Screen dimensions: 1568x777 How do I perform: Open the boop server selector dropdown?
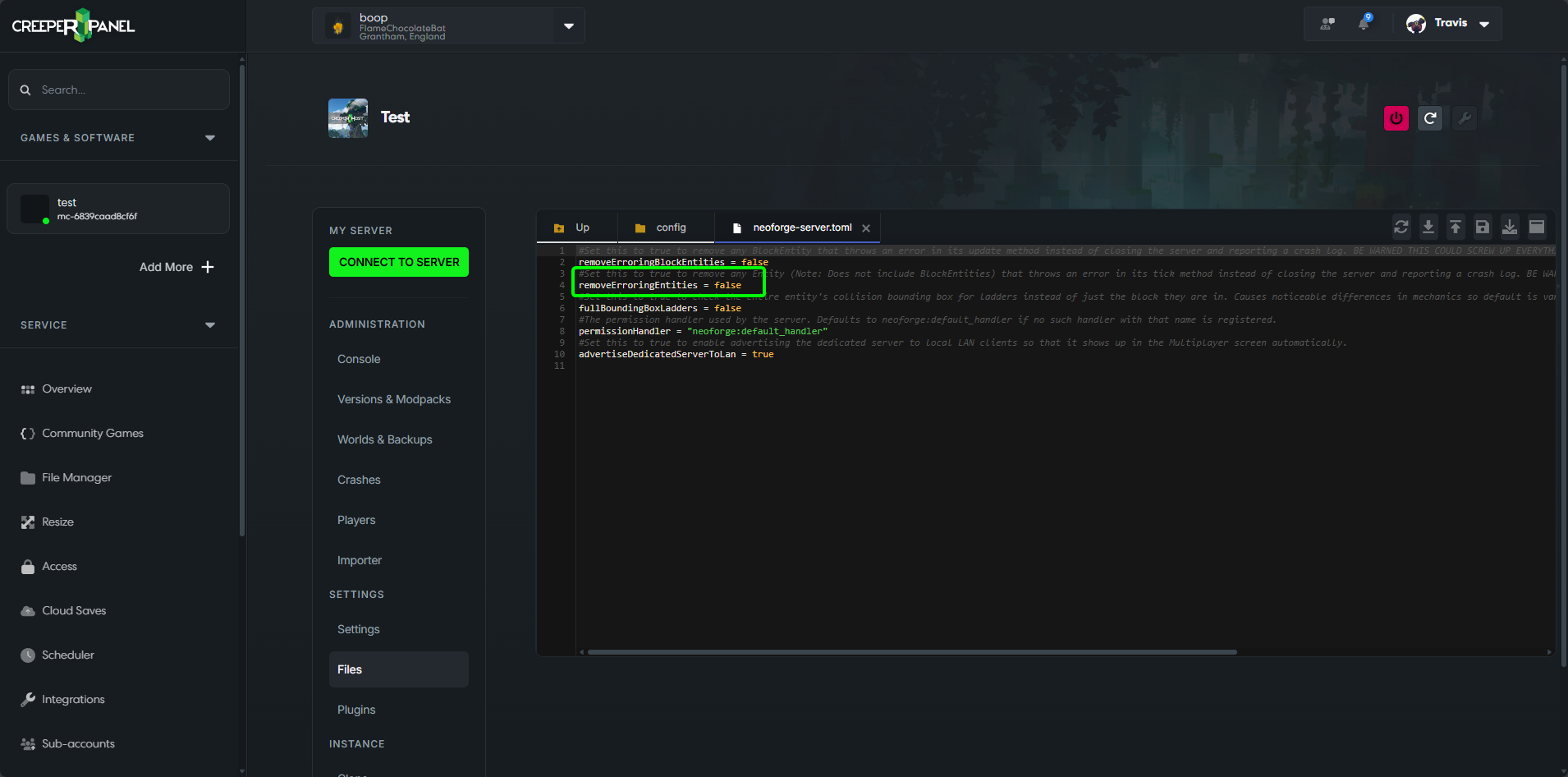click(x=568, y=25)
